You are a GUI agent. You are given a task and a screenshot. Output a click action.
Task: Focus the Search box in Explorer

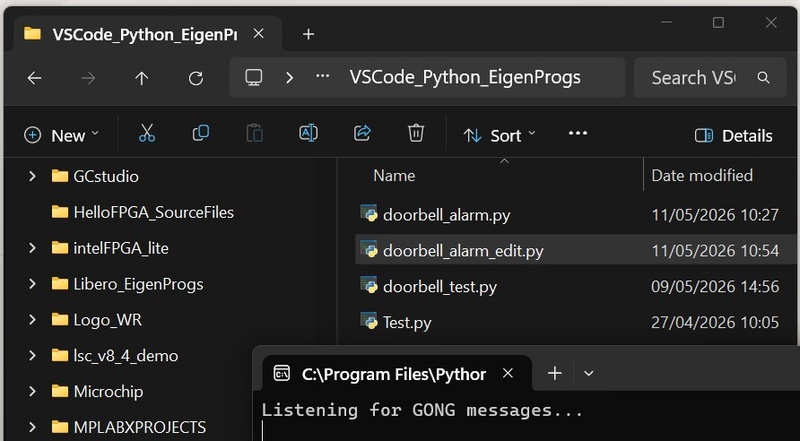point(710,78)
